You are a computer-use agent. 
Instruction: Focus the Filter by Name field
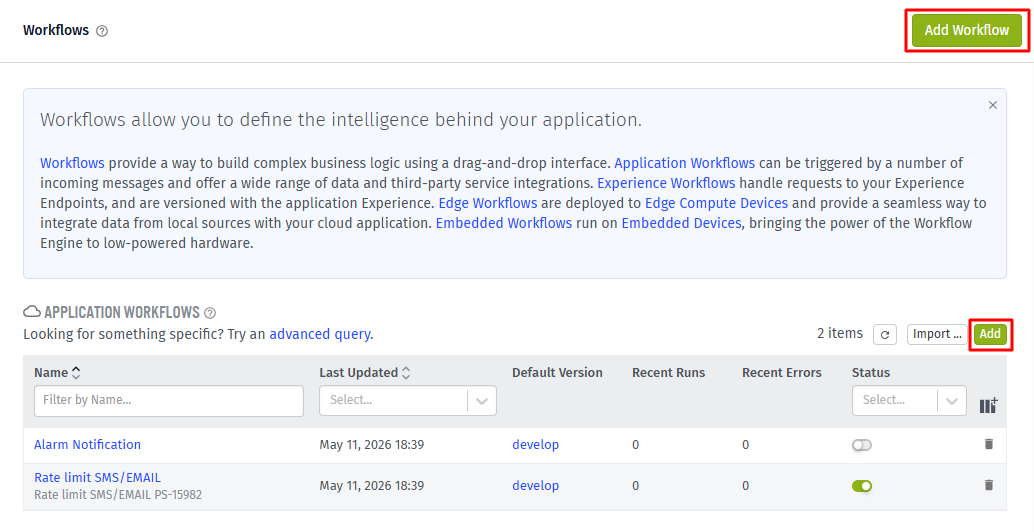coord(169,400)
